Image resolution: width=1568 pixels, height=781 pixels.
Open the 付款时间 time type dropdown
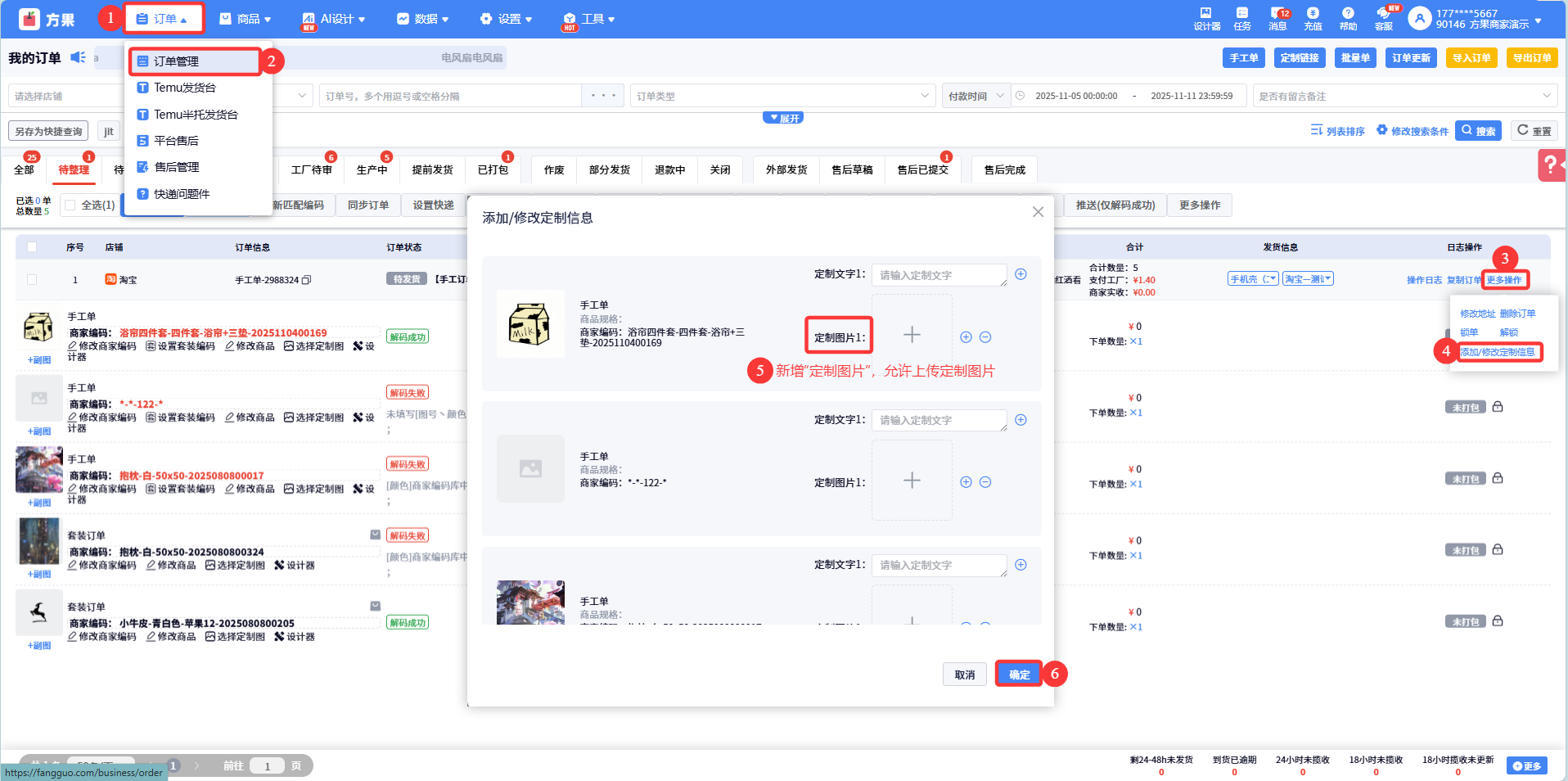point(976,96)
